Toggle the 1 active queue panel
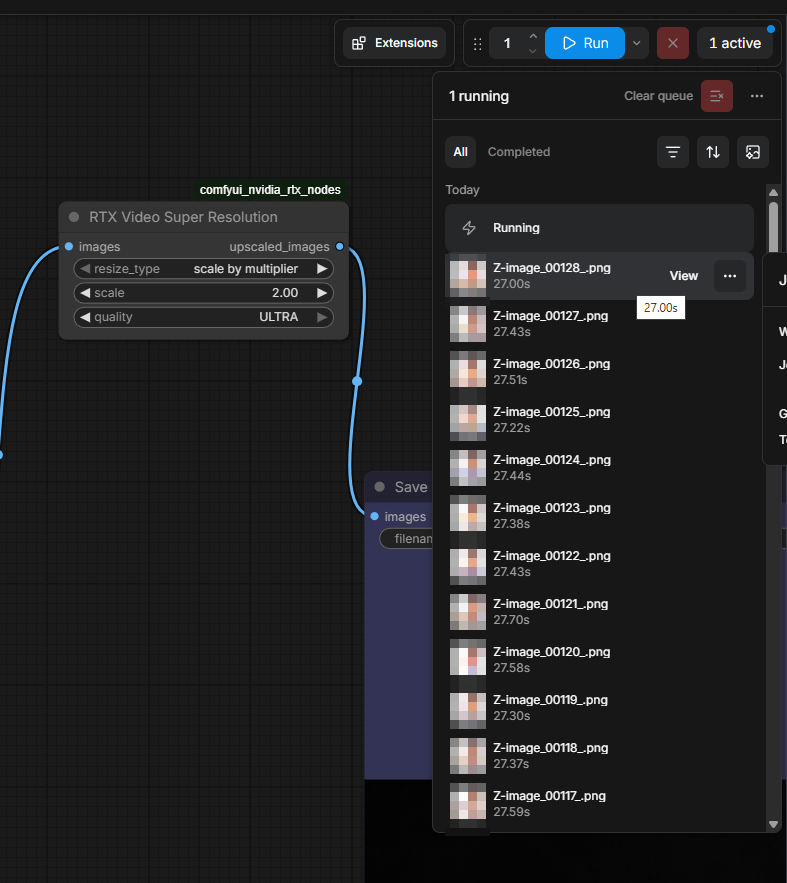787x883 pixels. tap(735, 43)
